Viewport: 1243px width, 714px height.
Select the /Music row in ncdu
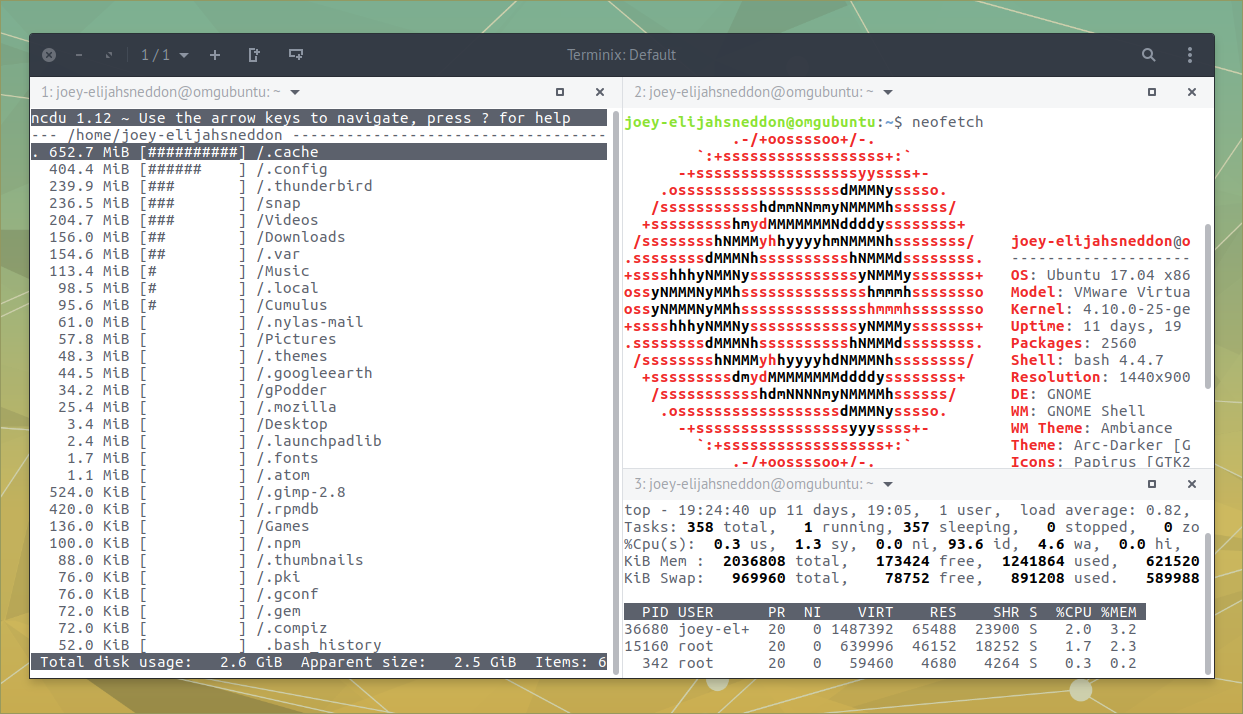click(319, 271)
